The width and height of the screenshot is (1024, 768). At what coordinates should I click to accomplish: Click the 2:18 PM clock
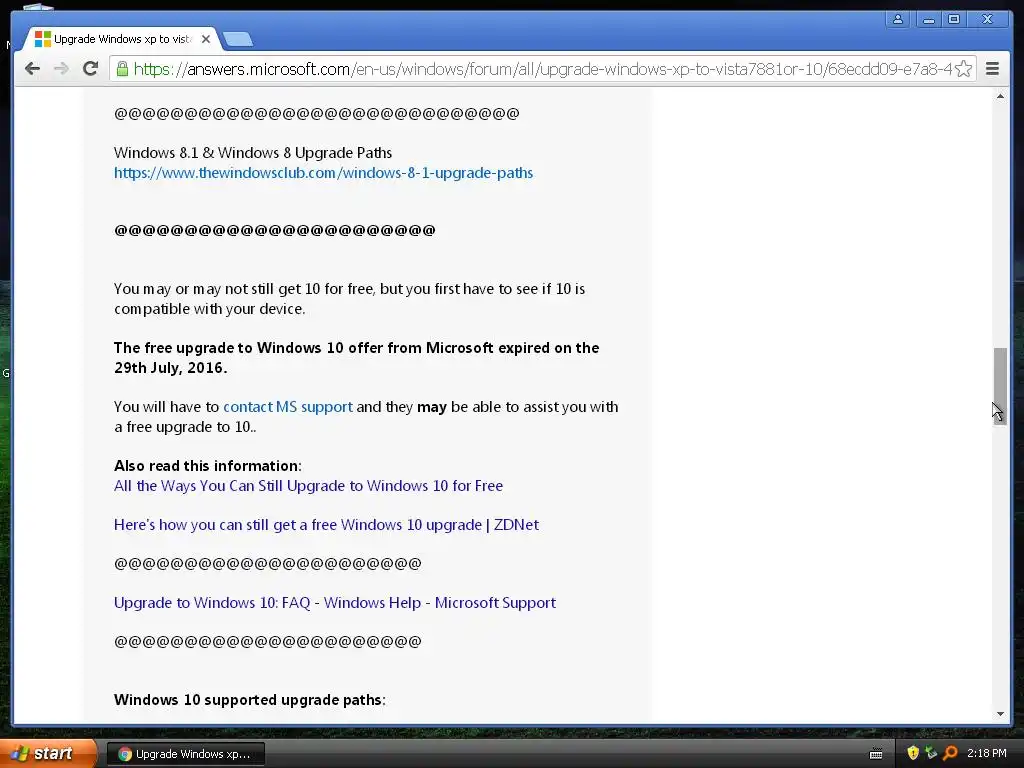tap(987, 754)
